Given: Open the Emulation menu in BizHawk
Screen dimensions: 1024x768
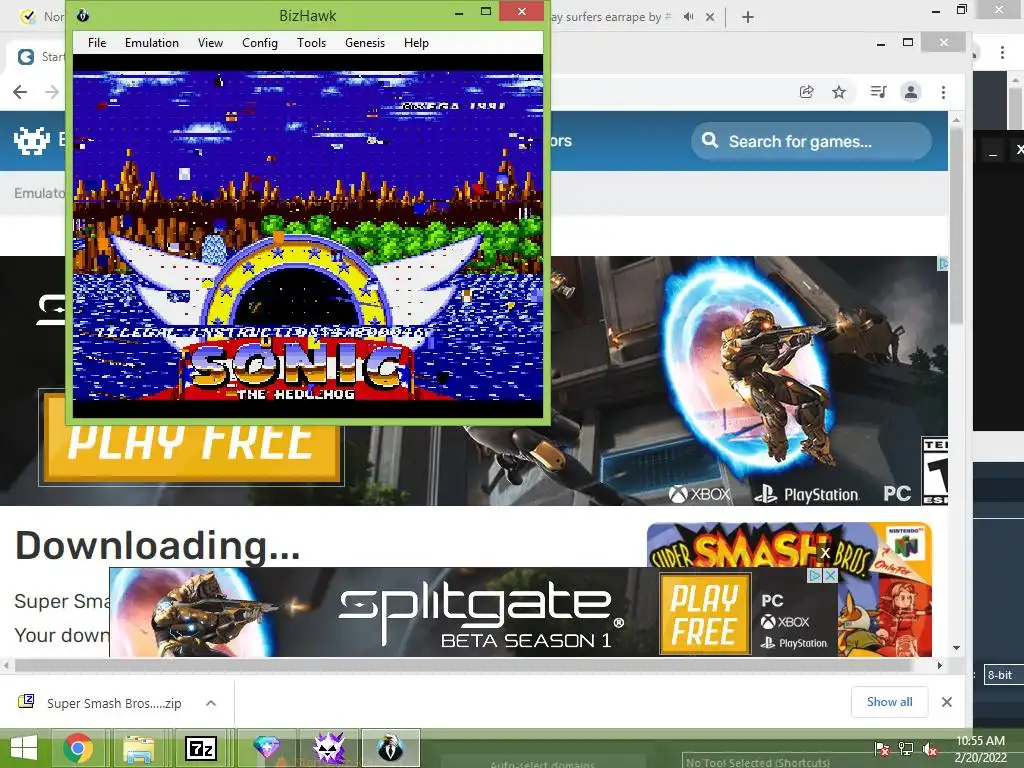Looking at the screenshot, I should pos(152,43).
